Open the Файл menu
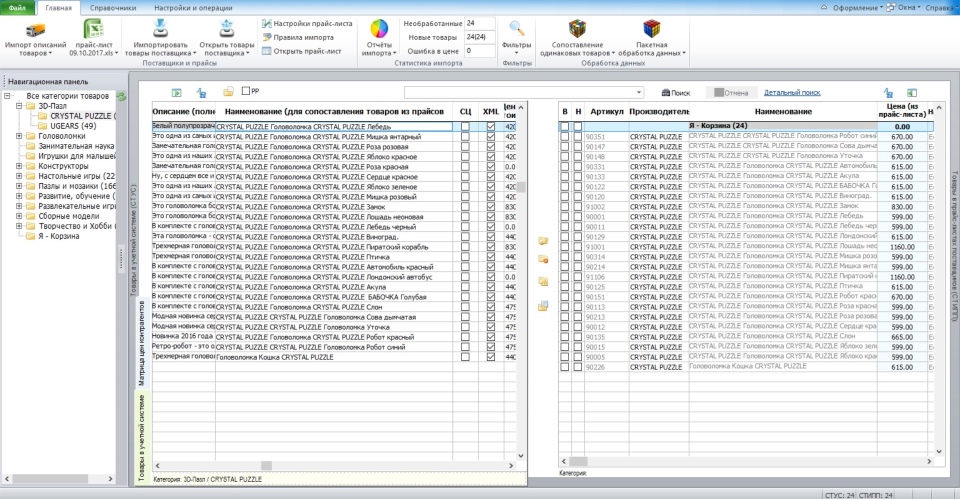Viewport: 960px width, 499px height. (x=17, y=8)
